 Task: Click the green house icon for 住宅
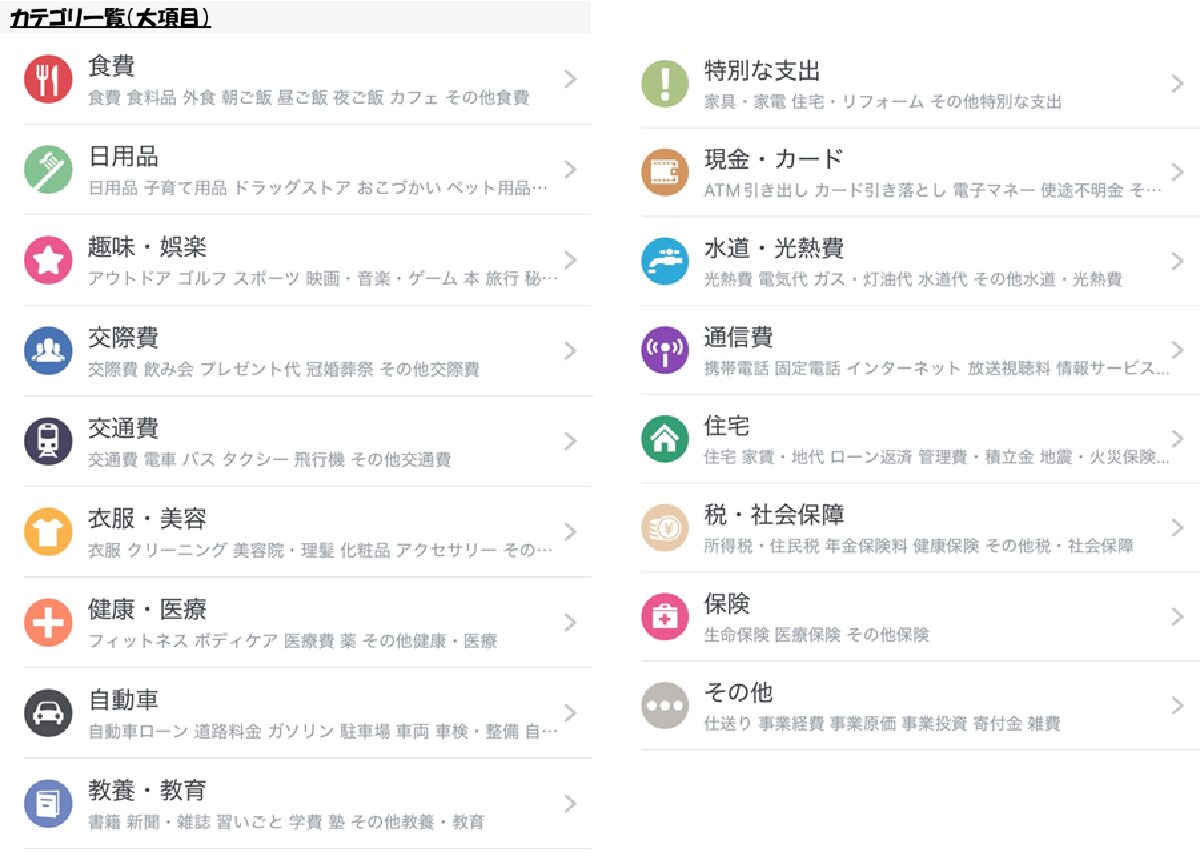coord(665,439)
